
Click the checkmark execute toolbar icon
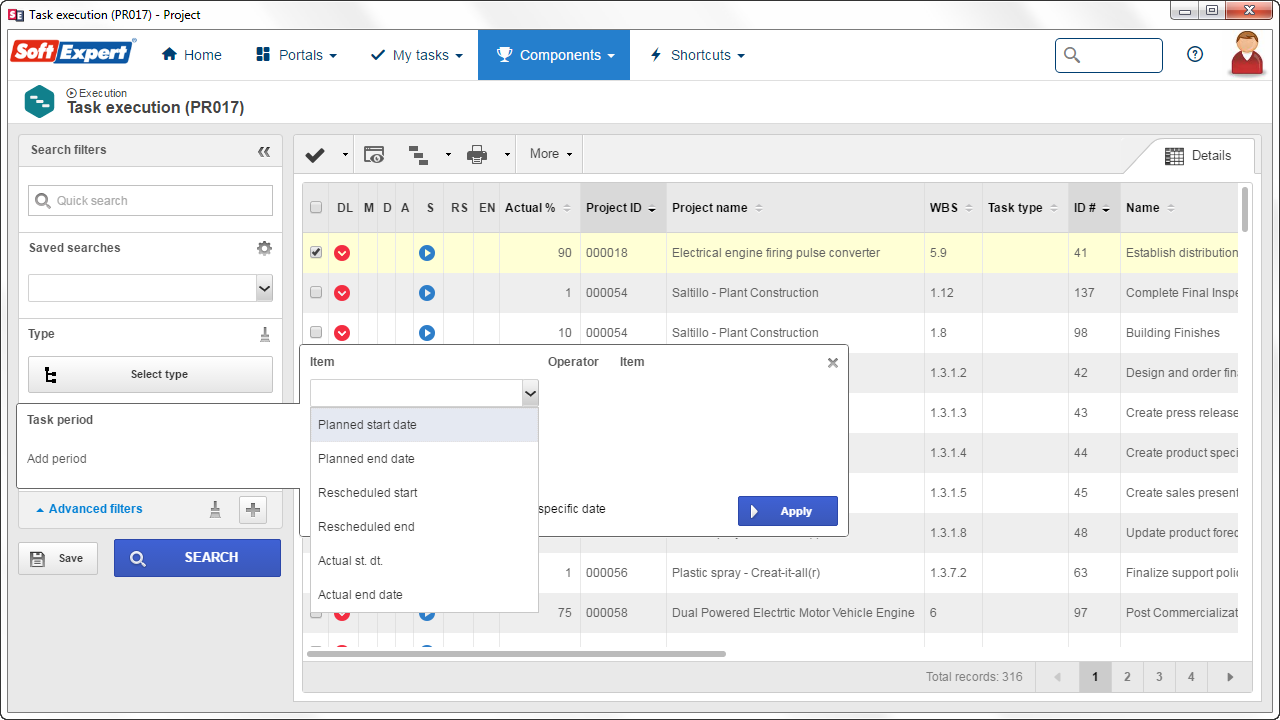coord(316,154)
